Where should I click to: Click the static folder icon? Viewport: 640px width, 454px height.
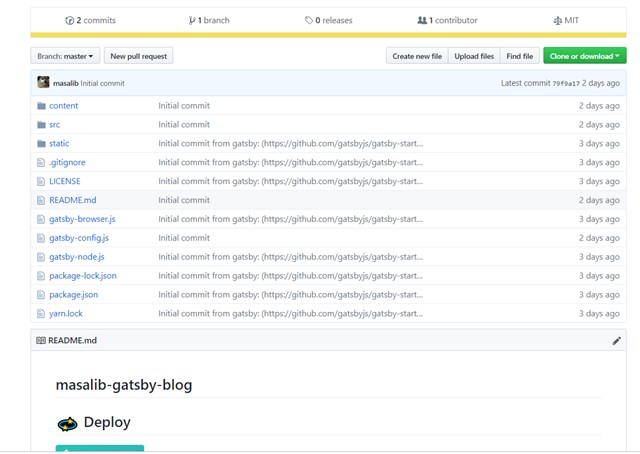(x=41, y=143)
